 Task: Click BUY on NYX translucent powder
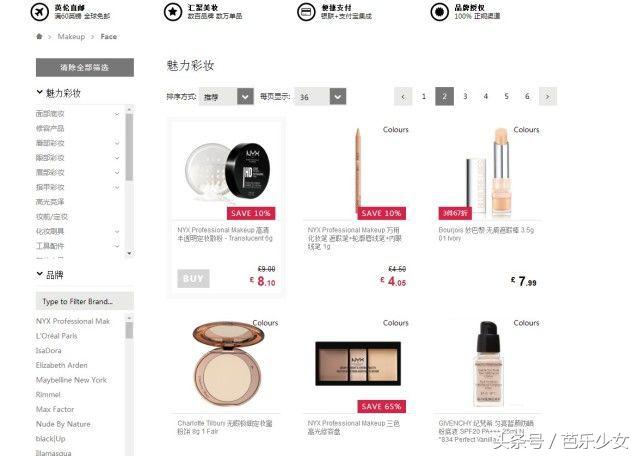[193, 278]
